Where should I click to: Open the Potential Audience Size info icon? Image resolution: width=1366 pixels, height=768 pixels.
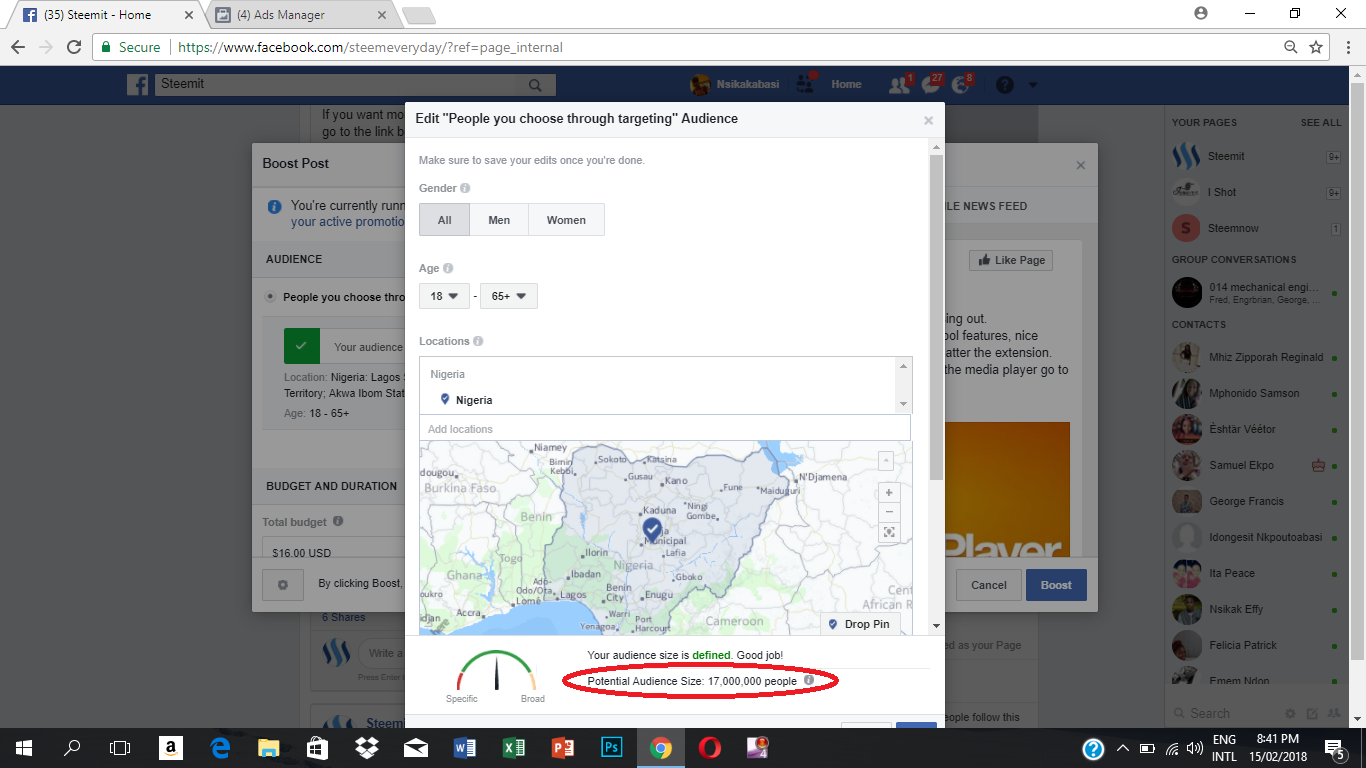[809, 681]
